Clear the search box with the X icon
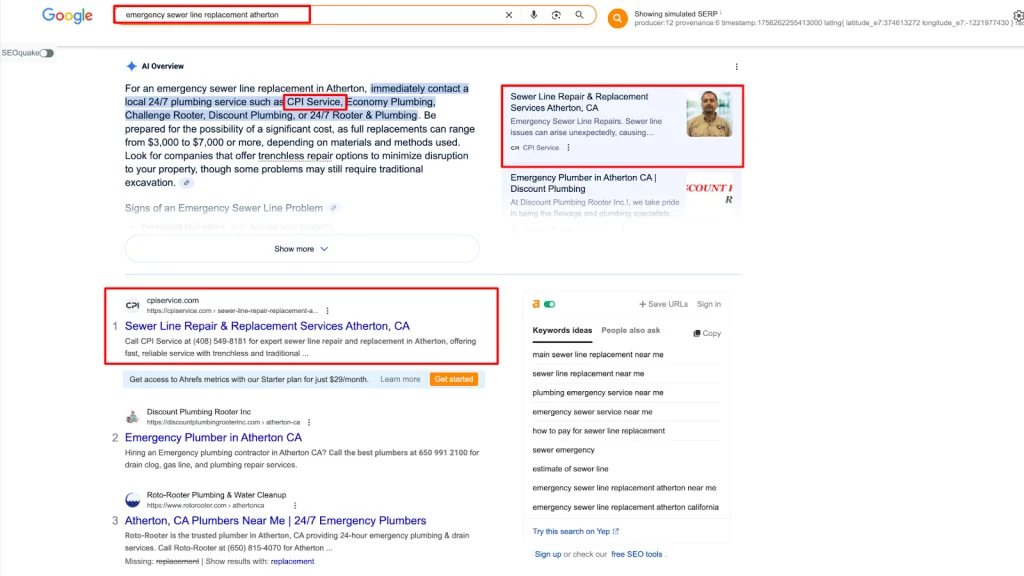1024x576 pixels. pyautogui.click(x=509, y=15)
